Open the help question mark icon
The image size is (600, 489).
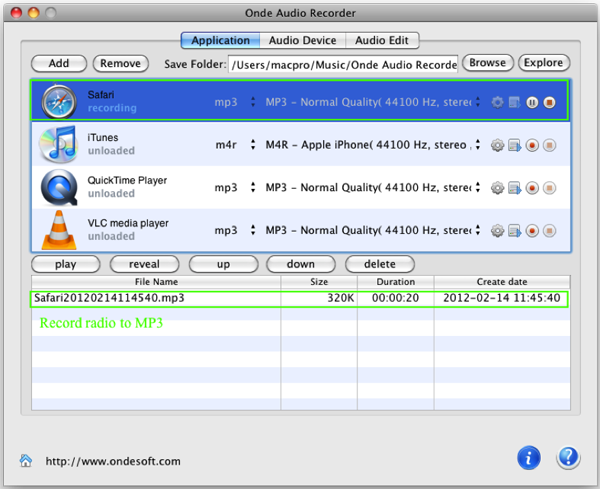click(568, 458)
